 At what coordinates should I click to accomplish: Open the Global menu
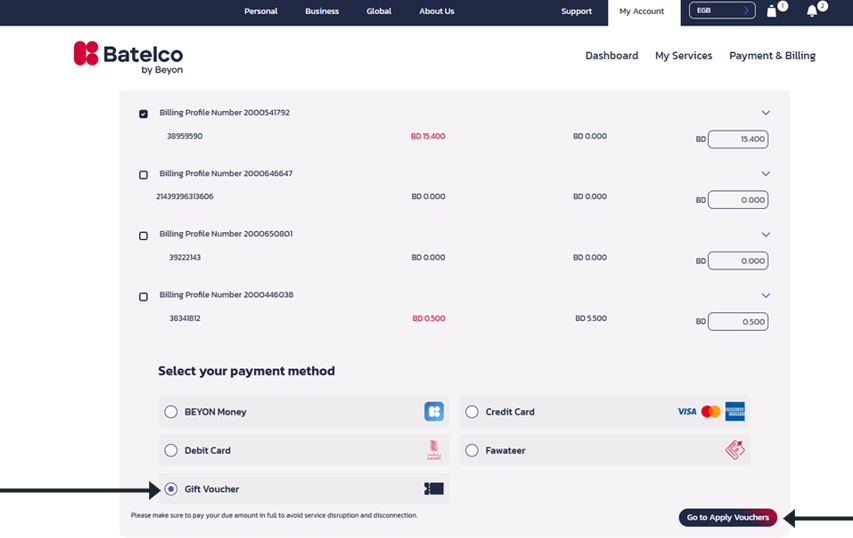pos(379,11)
